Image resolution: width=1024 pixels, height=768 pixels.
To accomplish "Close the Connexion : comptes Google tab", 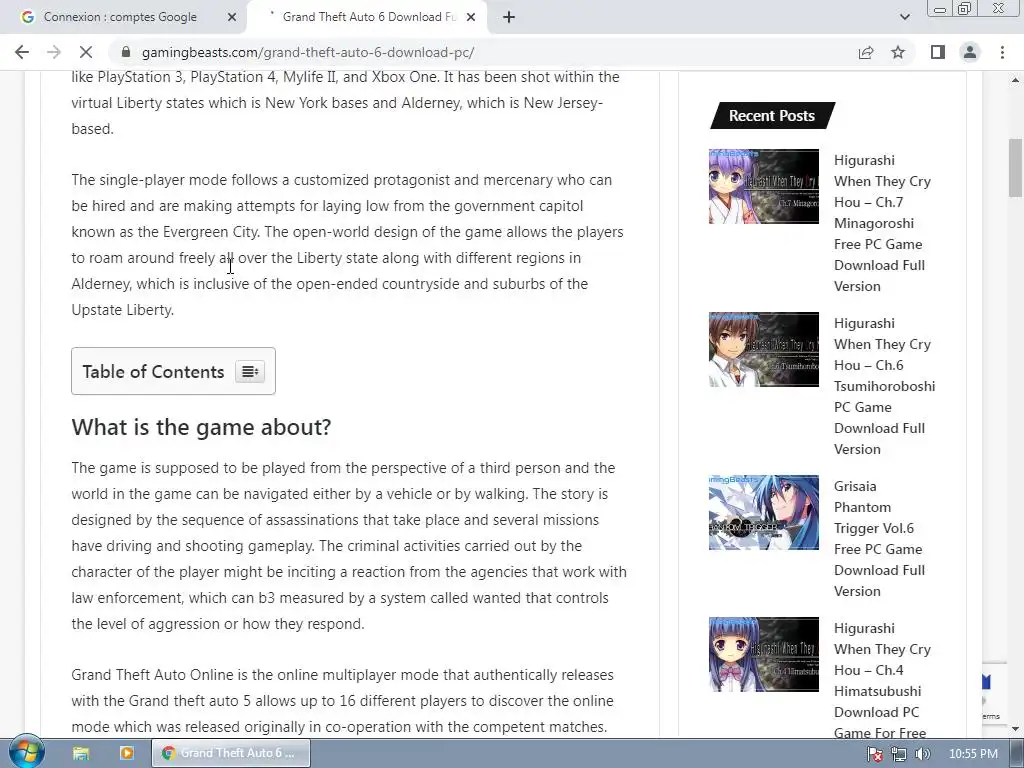I will tap(232, 17).
